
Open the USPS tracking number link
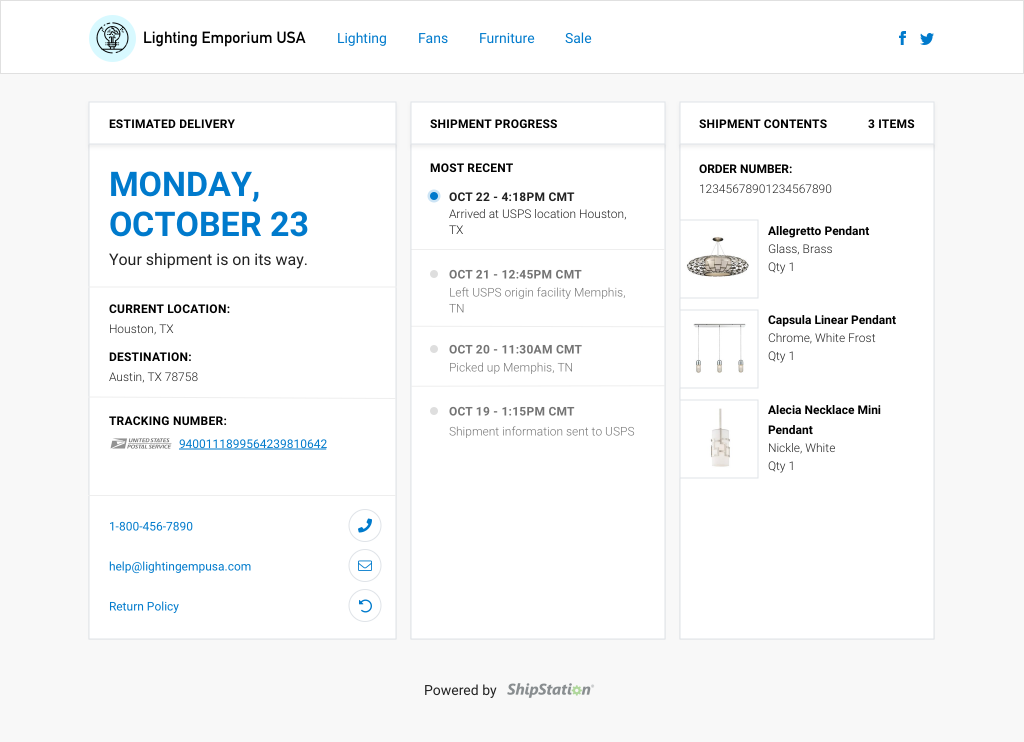(x=253, y=444)
